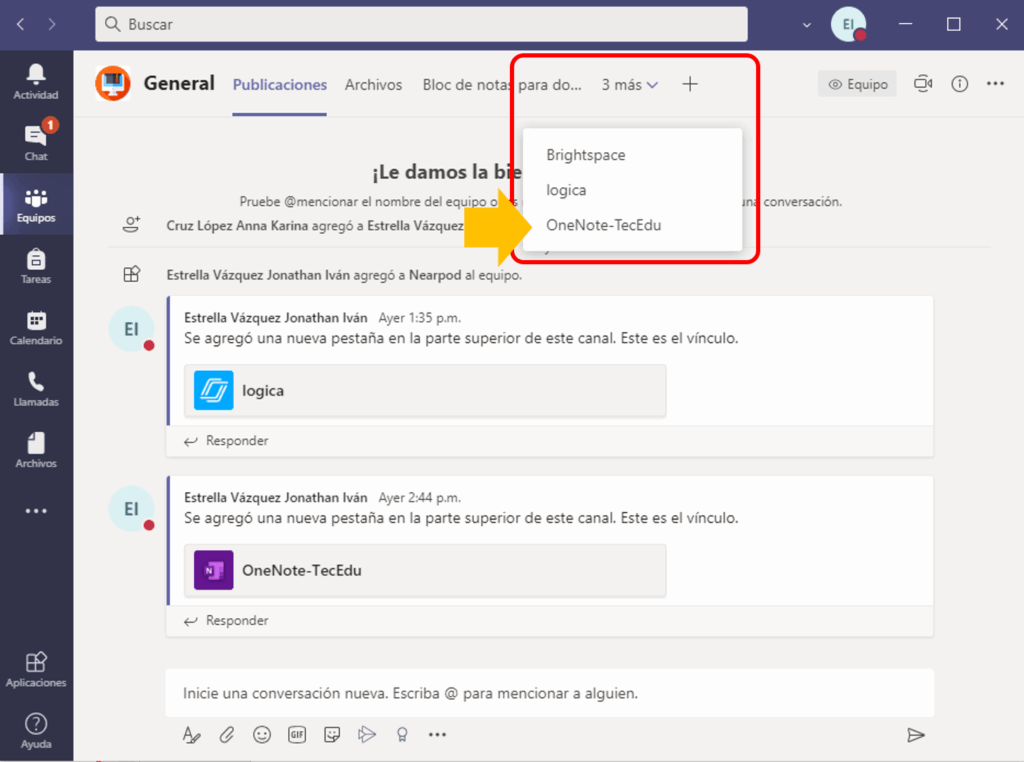1024x762 pixels.
Task: Open Tareas in the sidebar
Action: [36, 266]
